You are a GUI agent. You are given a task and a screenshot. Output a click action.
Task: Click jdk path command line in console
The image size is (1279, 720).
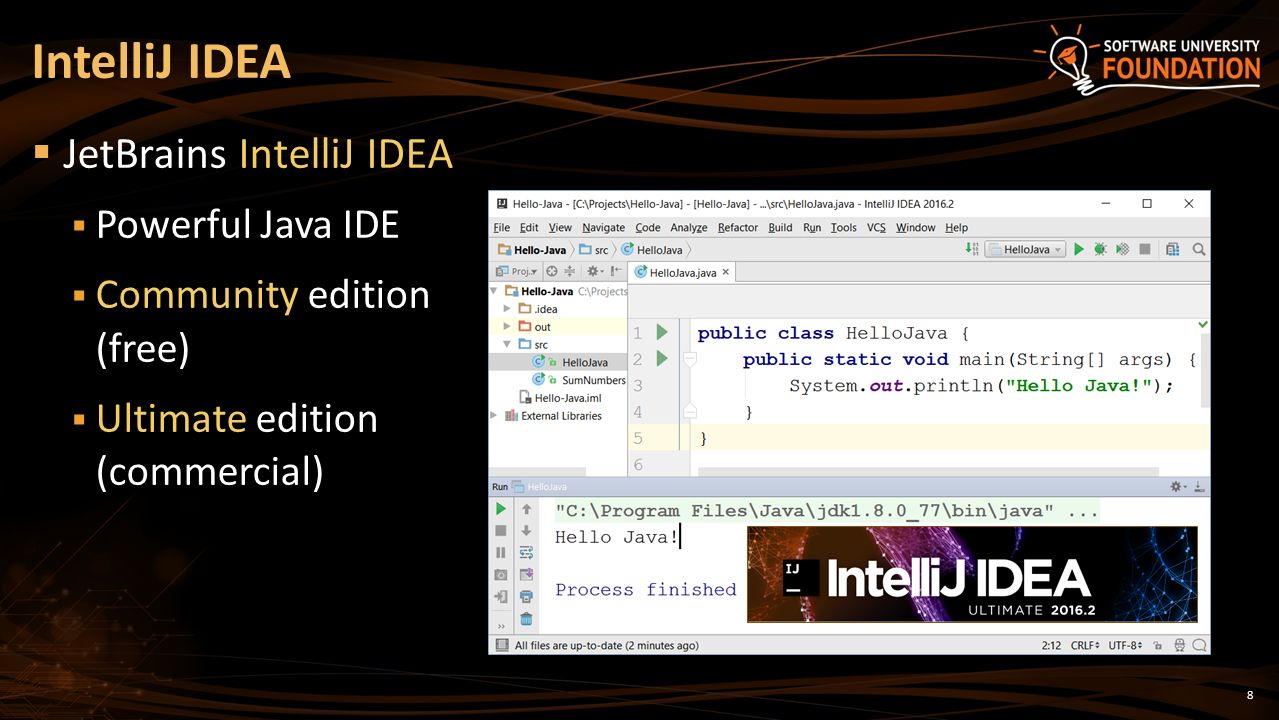click(826, 511)
